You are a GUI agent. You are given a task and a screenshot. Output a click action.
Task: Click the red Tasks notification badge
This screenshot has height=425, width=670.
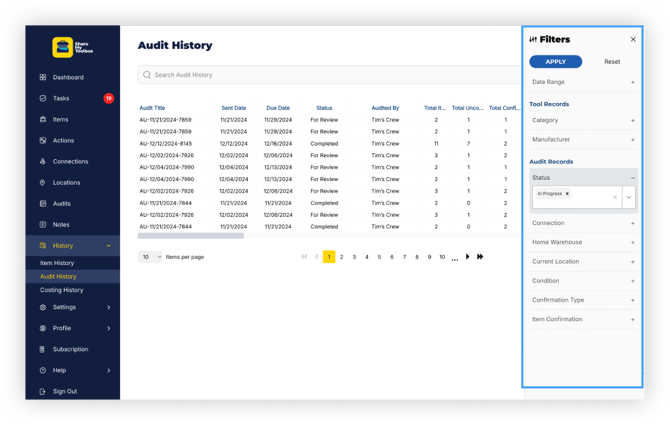click(x=109, y=98)
